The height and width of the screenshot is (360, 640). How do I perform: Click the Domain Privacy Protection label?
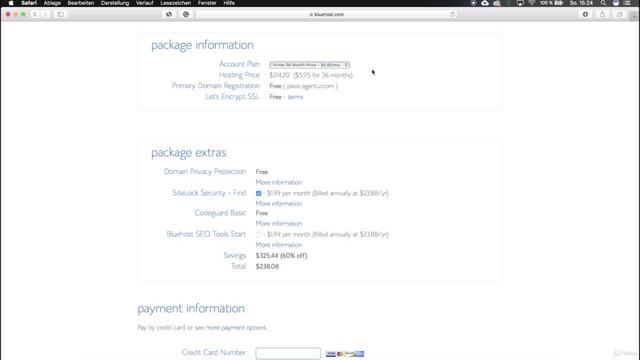coord(205,171)
